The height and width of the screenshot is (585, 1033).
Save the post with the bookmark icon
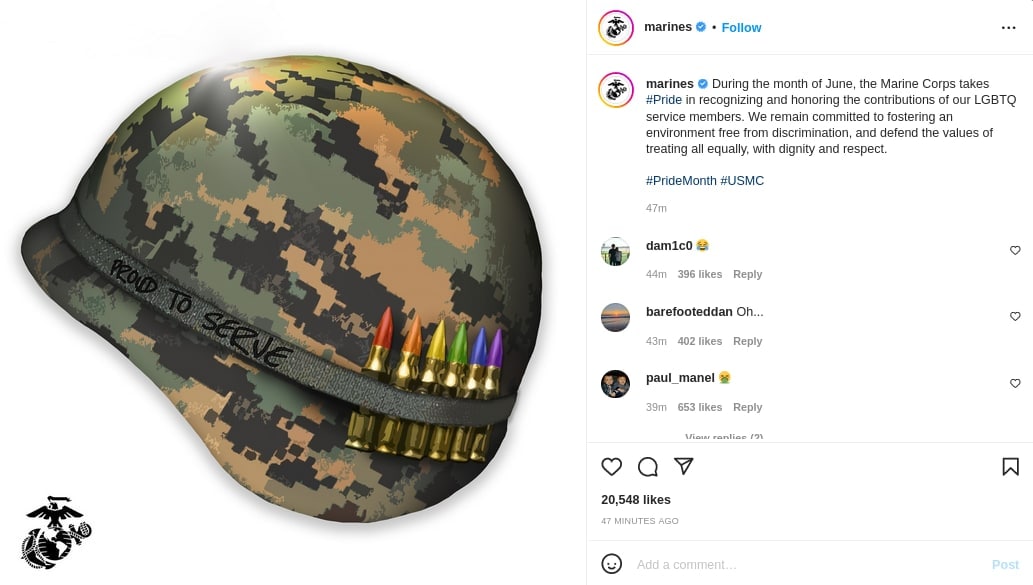point(1011,466)
